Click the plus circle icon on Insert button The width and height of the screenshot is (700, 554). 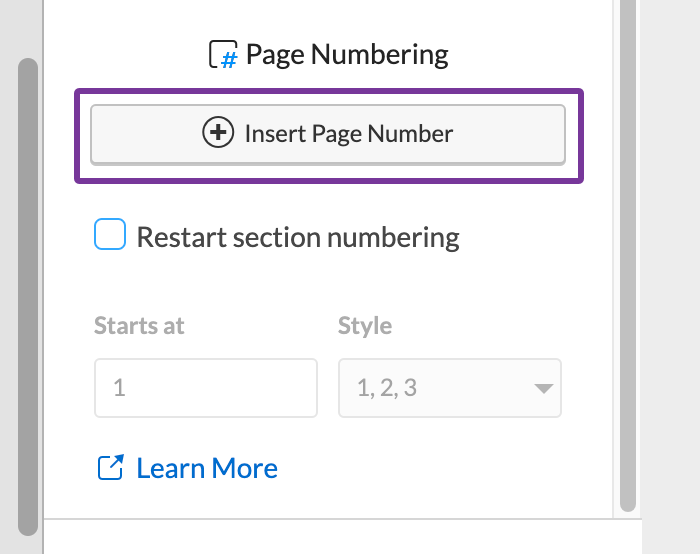(x=217, y=133)
